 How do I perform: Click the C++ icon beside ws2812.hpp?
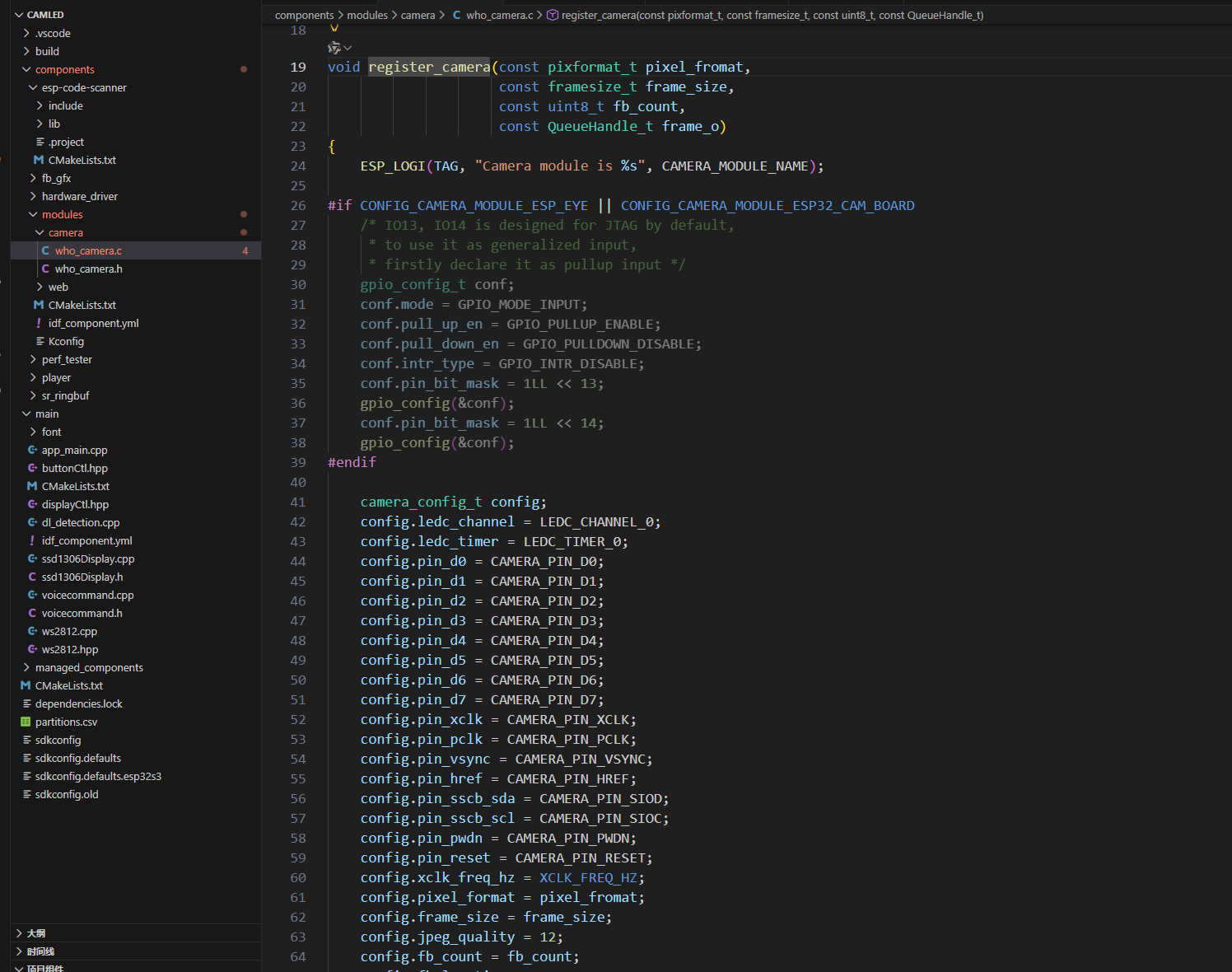pos(32,650)
